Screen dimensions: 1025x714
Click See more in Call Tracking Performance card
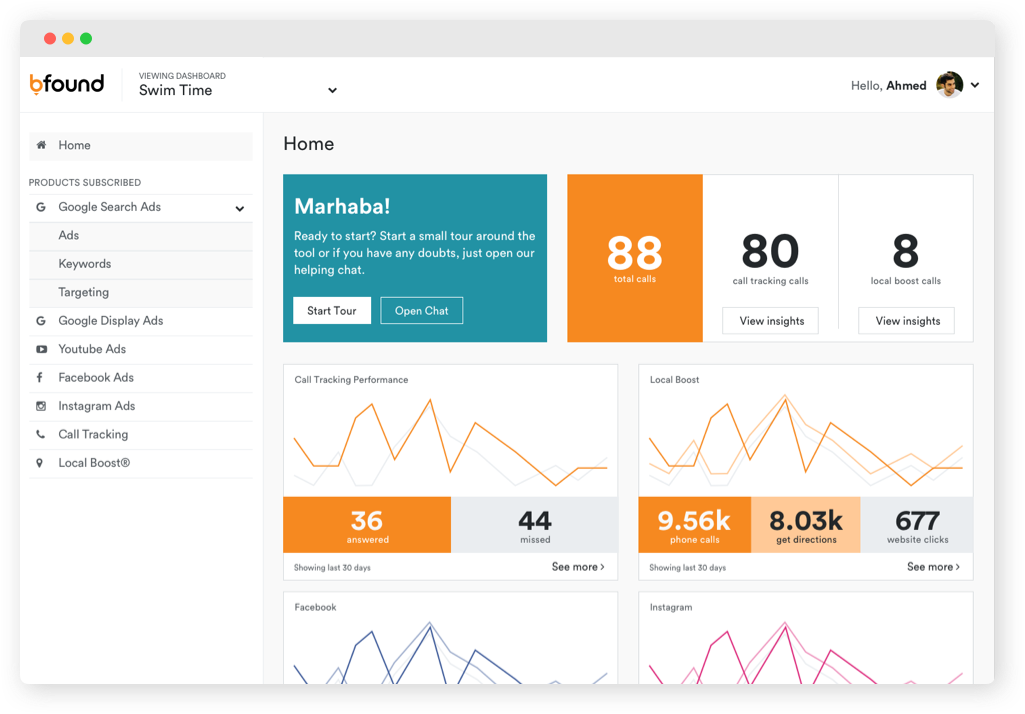pos(578,567)
